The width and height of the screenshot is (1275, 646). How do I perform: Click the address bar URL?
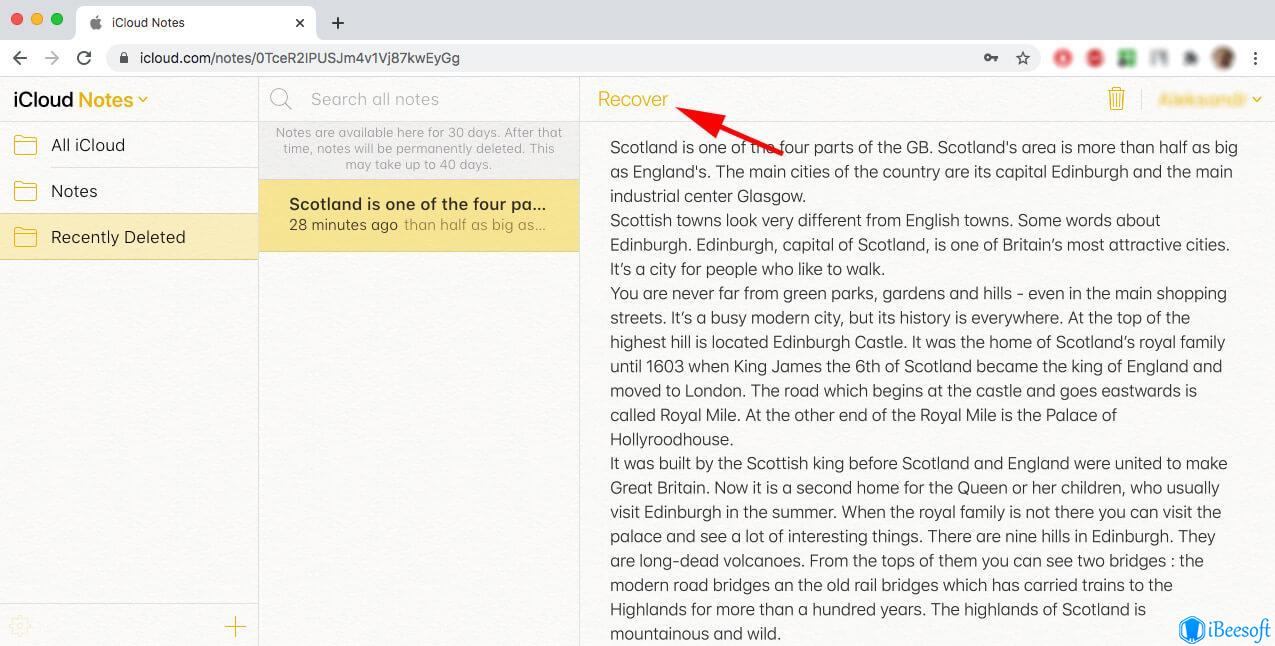click(299, 58)
